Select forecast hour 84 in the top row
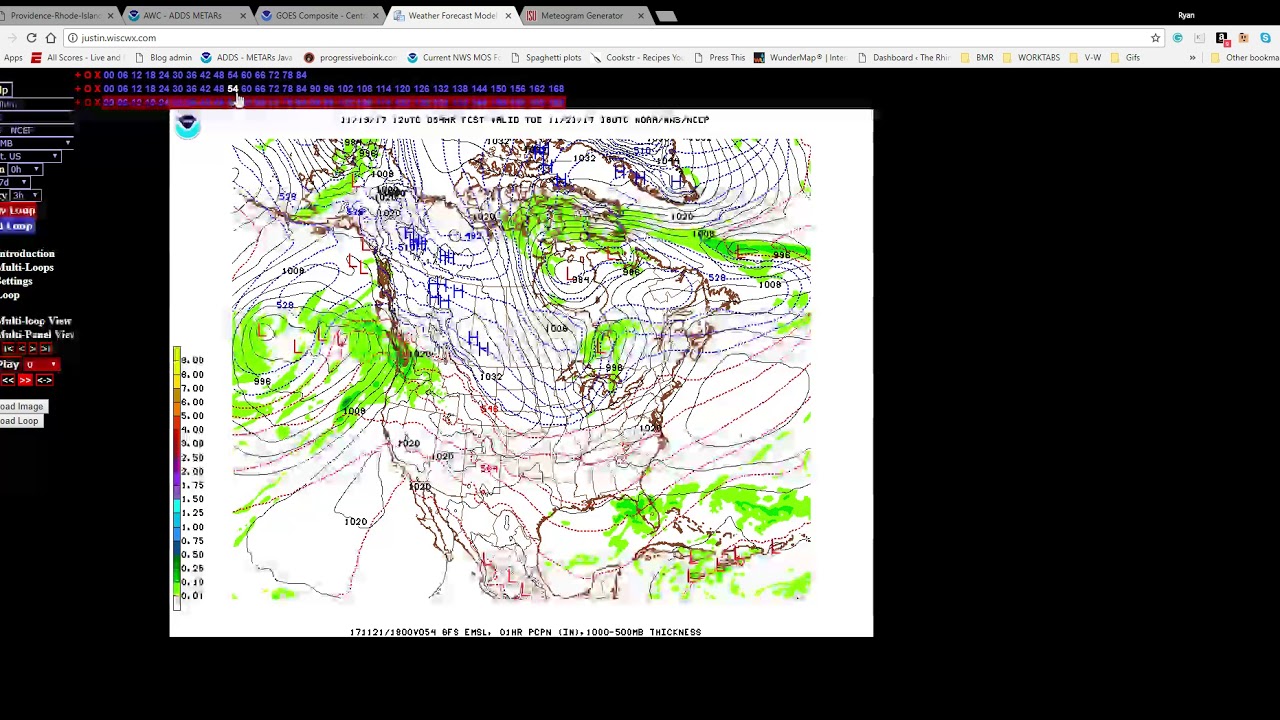The image size is (1280, 720). (301, 75)
